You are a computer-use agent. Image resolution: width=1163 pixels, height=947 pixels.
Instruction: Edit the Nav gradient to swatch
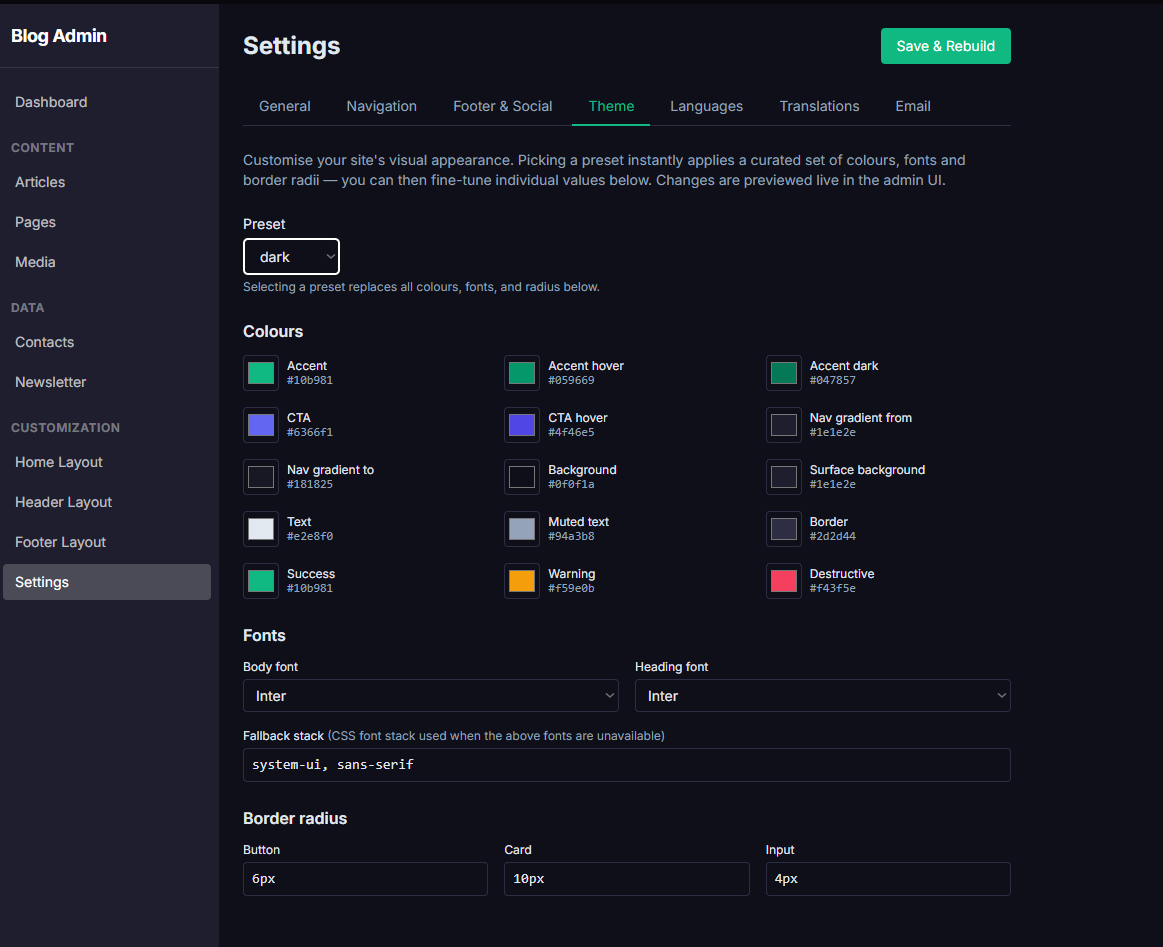coord(261,477)
